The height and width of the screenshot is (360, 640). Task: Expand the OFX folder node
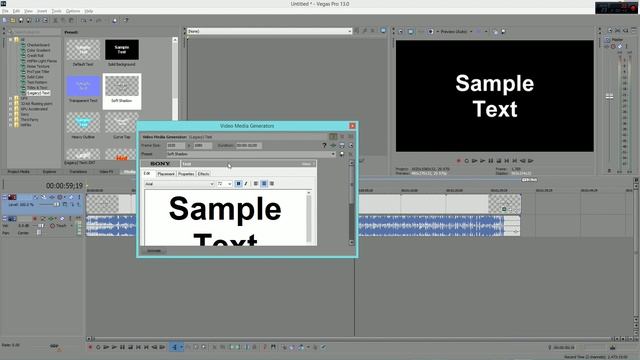point(11,98)
